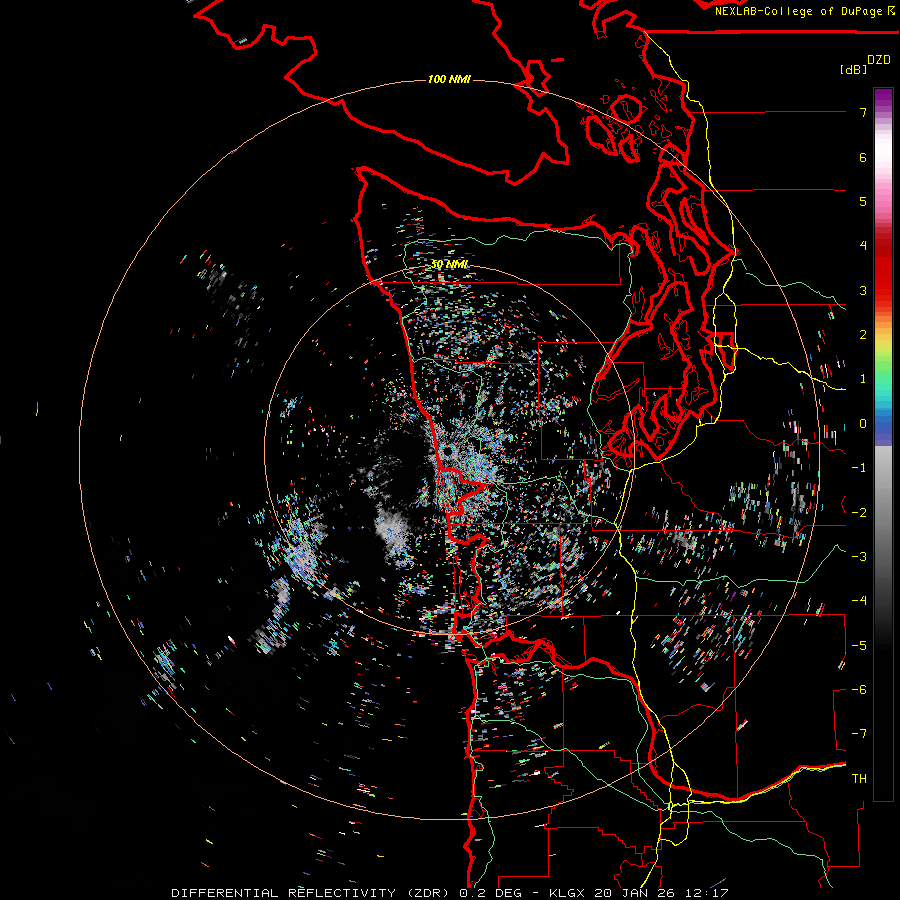
Task: Click the radar site center dot
Action: click(x=447, y=452)
